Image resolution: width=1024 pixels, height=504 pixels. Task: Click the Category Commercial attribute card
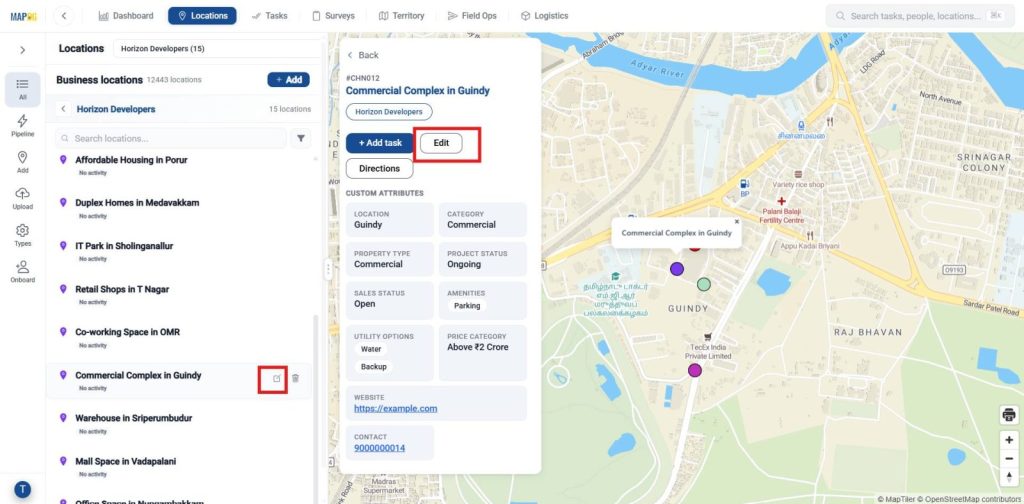(x=483, y=219)
